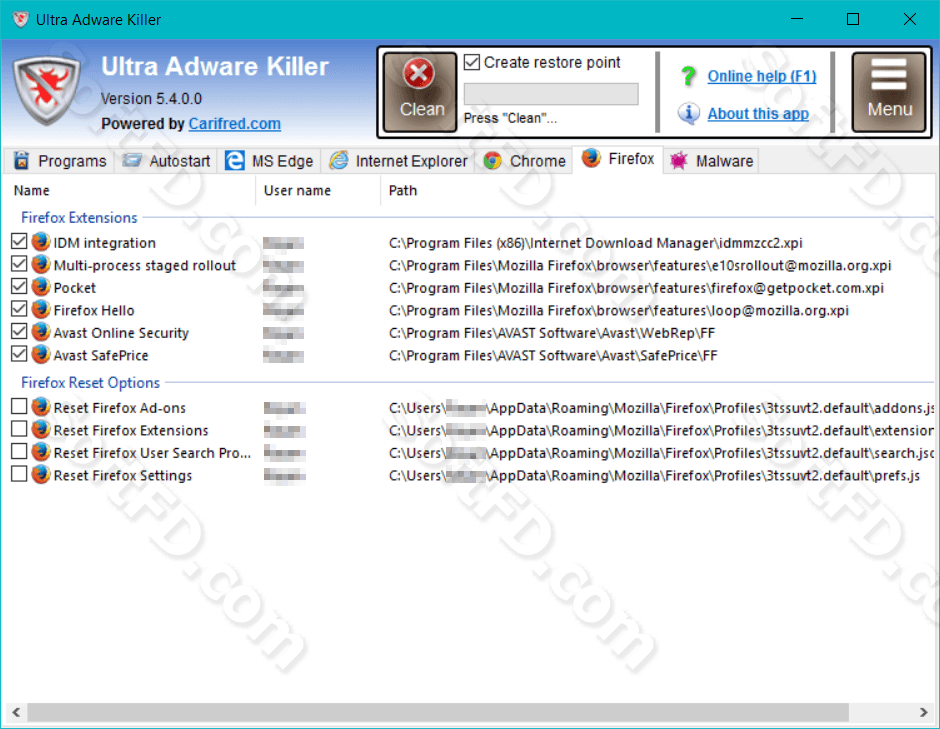
Task: Collapse the Firefox Extensions group header
Action: pyautogui.click(x=79, y=218)
